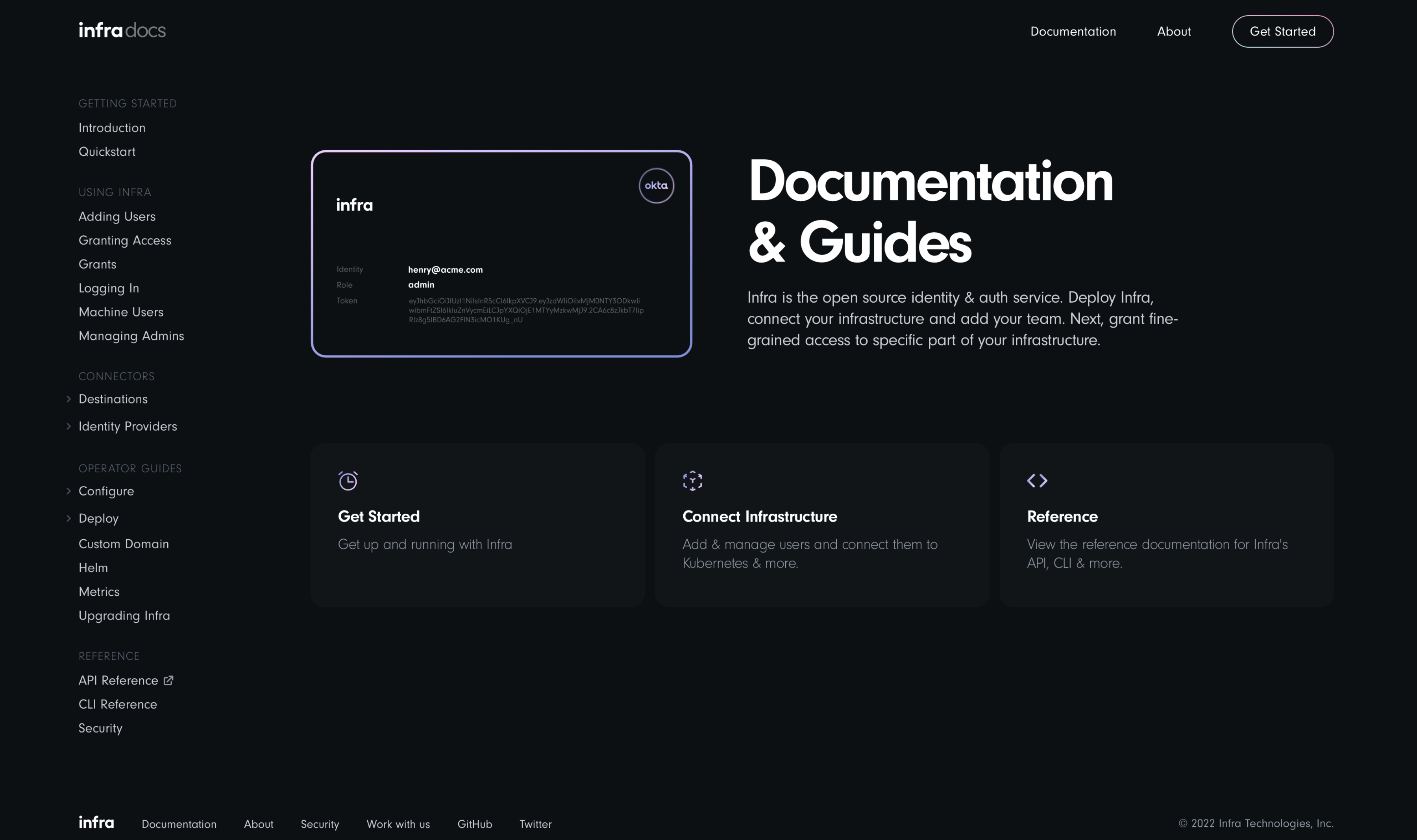Open About in the top navigation
Screen dimensions: 1417x840
[x=1174, y=32]
